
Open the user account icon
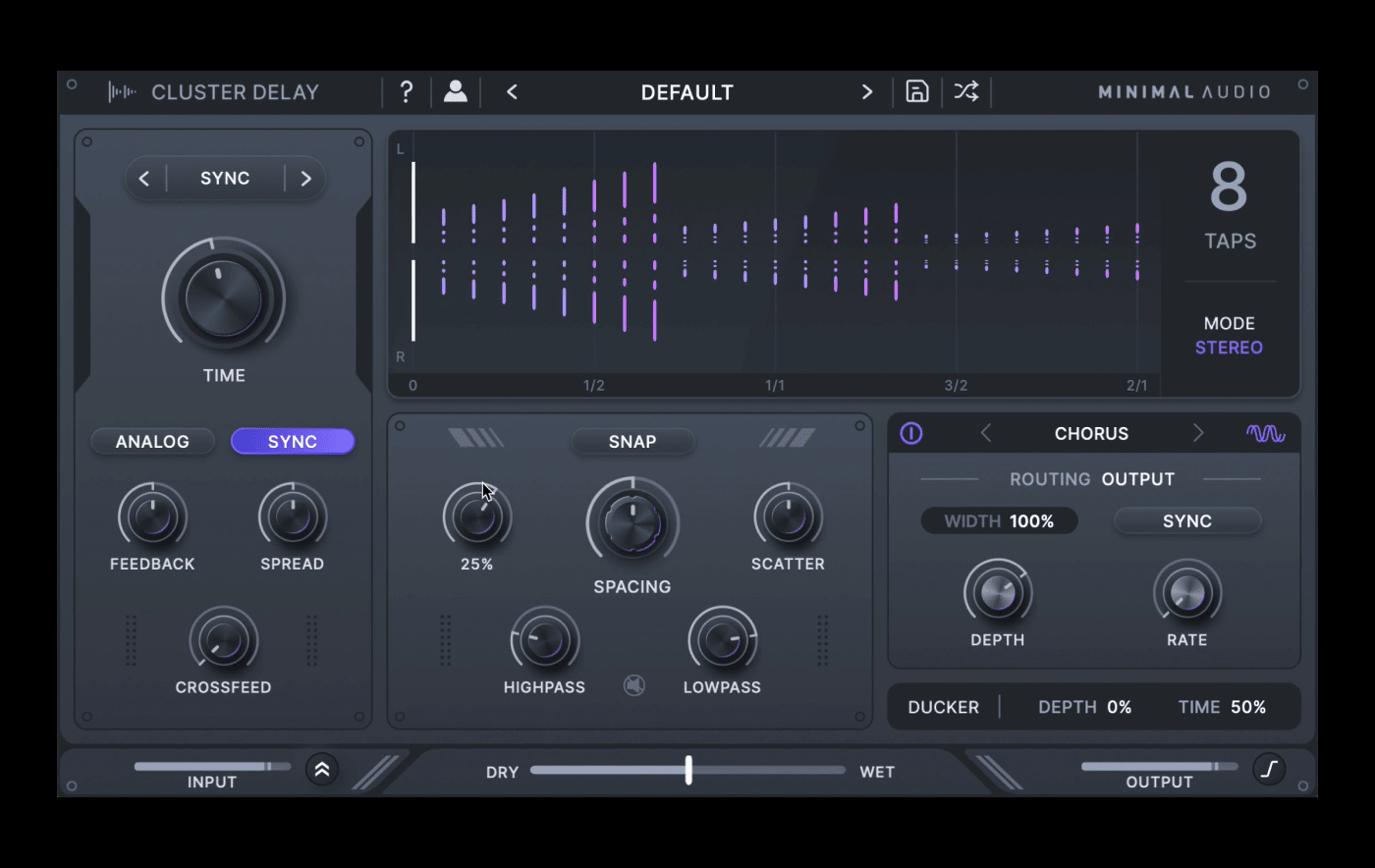[x=456, y=91]
